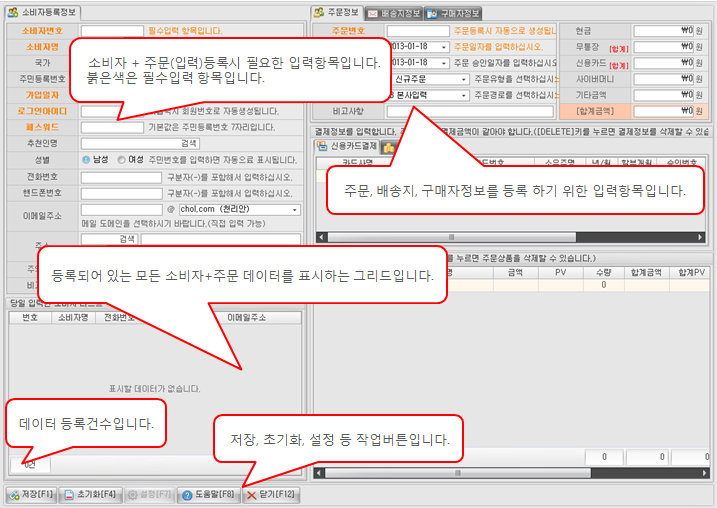Expand the 신규주문 order type dropdown
Screen dimensions: 717x508
464,79
